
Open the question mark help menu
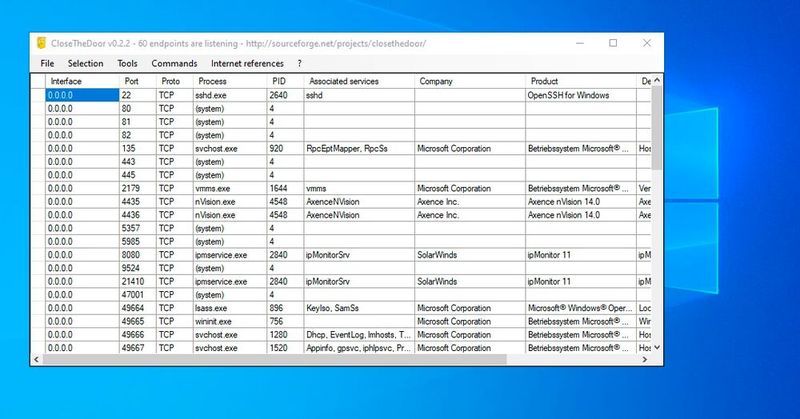(x=299, y=63)
